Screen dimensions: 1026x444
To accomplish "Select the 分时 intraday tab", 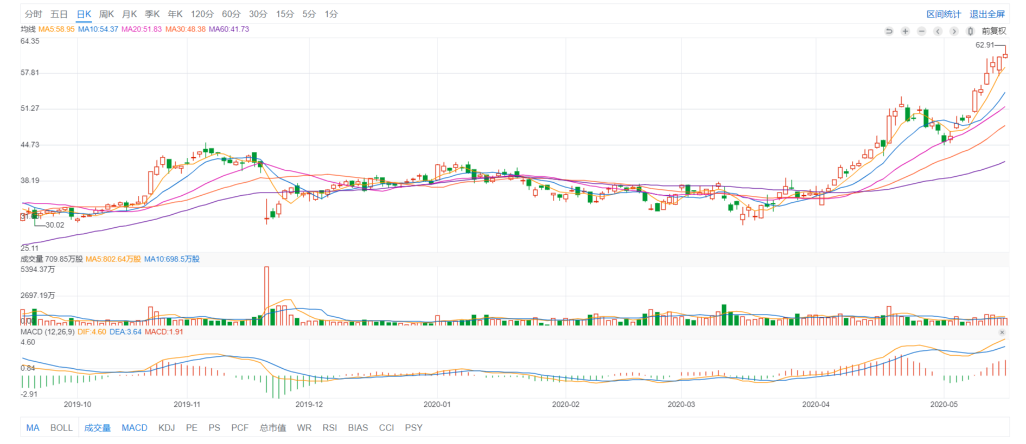I will pos(33,14).
